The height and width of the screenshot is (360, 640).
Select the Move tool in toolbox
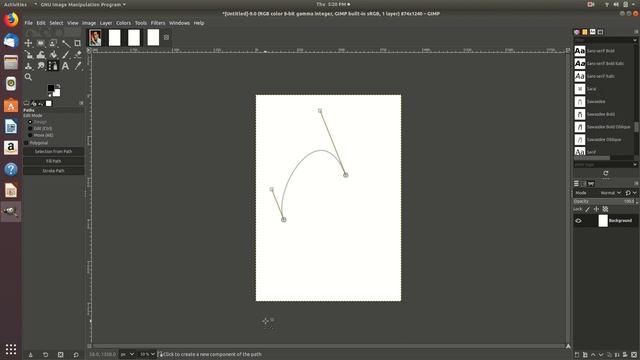coord(28,43)
